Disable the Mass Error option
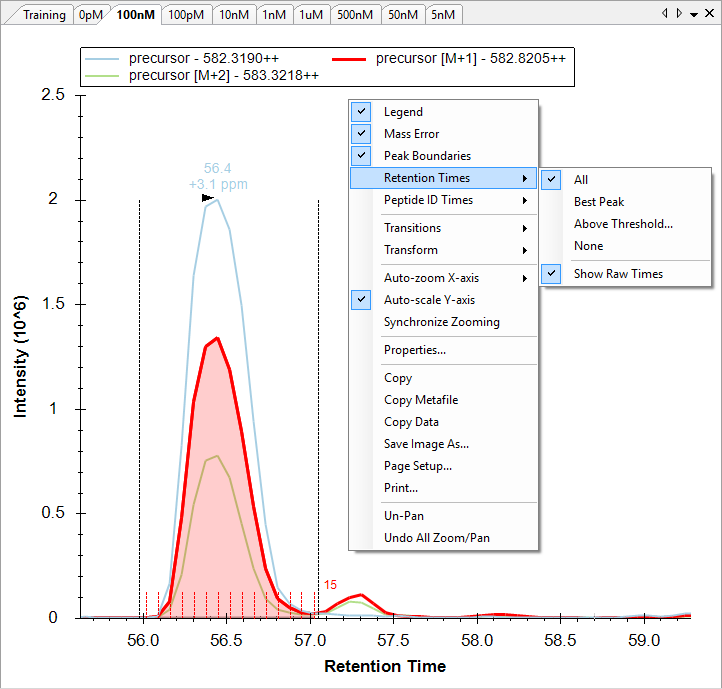Screen dimensions: 722x689 tap(411, 134)
